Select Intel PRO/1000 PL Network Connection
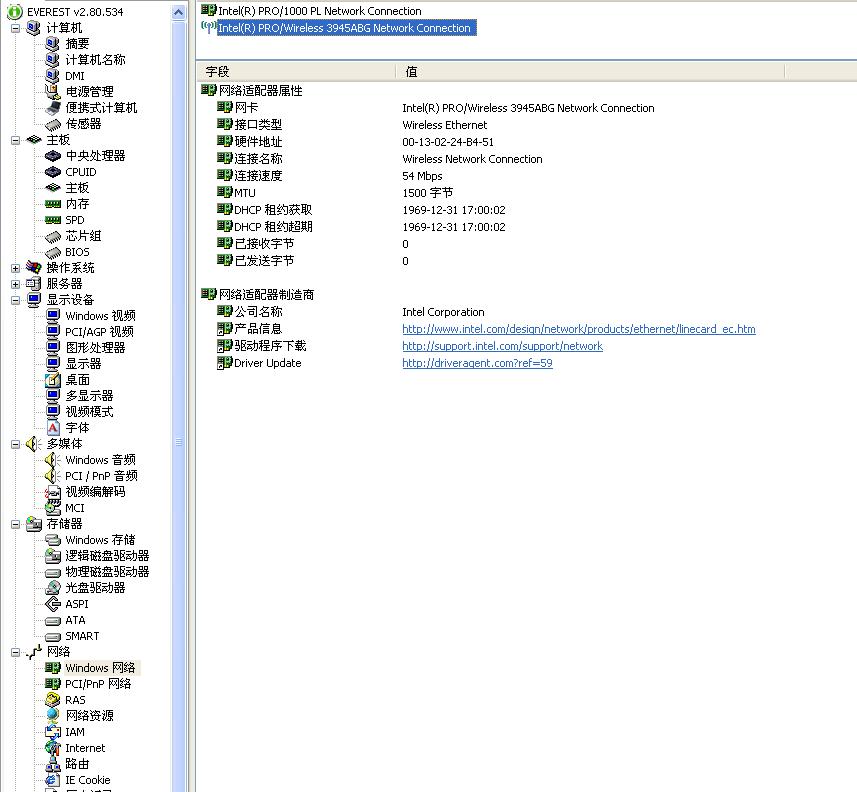The height and width of the screenshot is (792, 857). click(x=319, y=11)
